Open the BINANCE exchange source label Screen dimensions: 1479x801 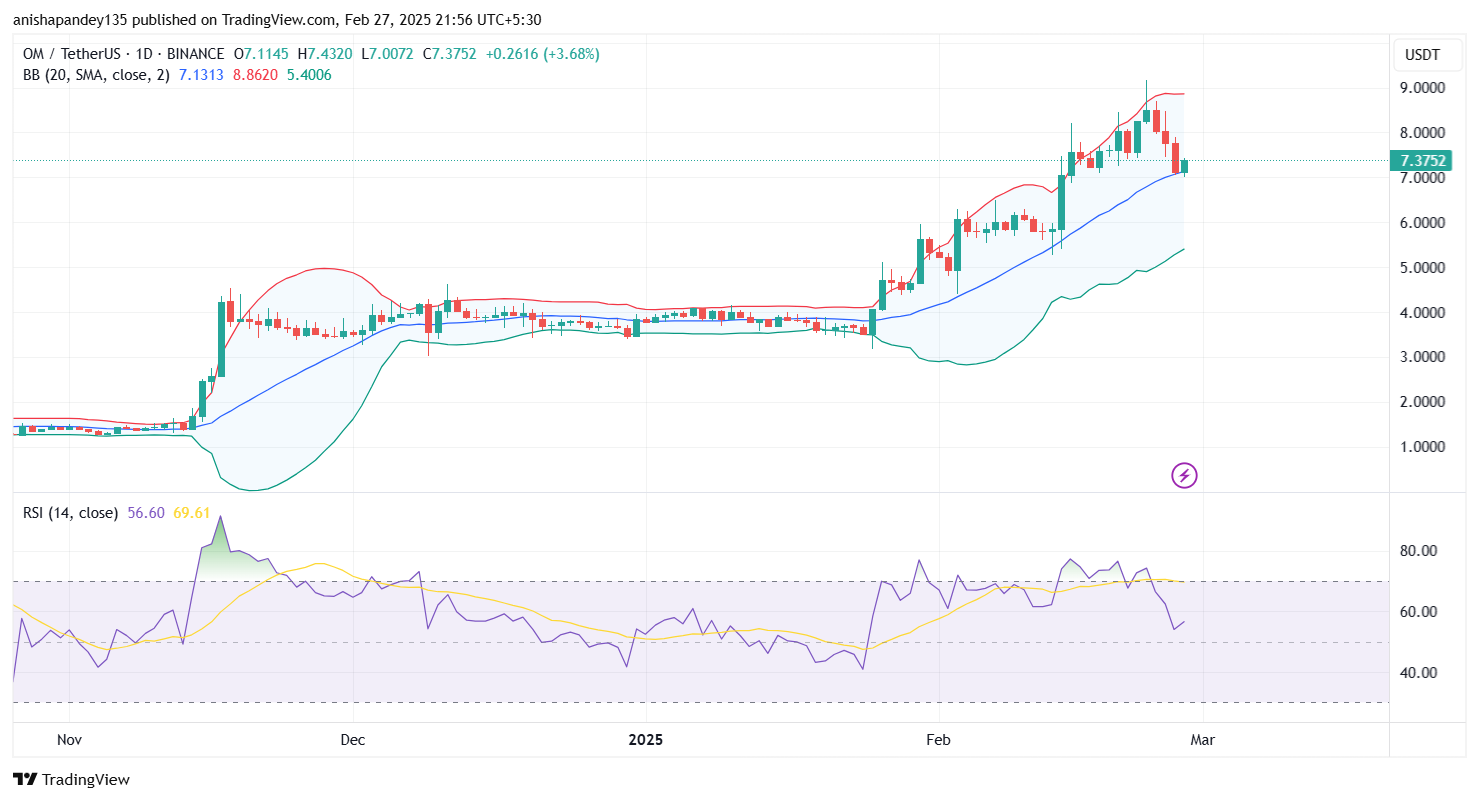point(192,54)
